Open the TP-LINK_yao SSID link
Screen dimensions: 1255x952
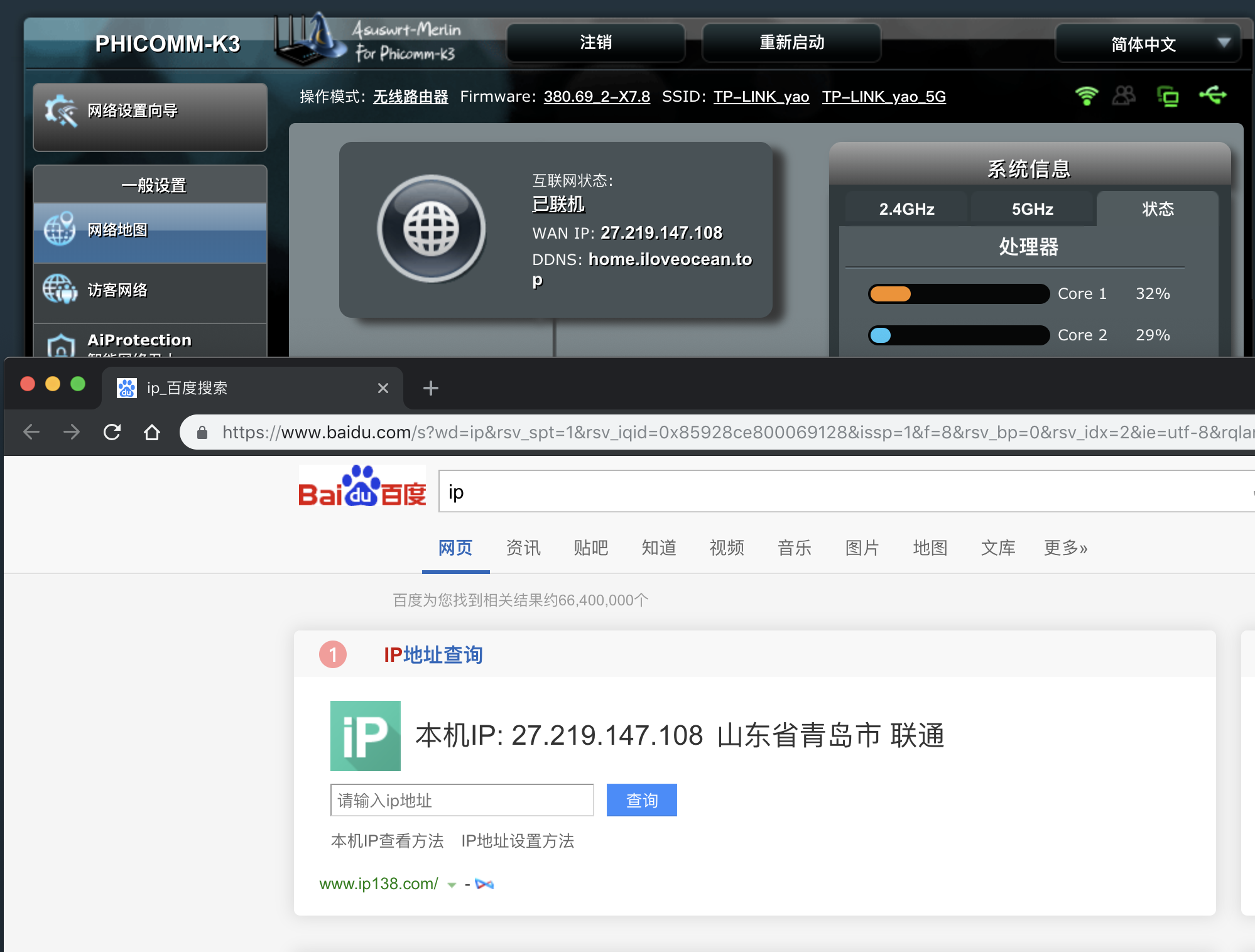[761, 97]
